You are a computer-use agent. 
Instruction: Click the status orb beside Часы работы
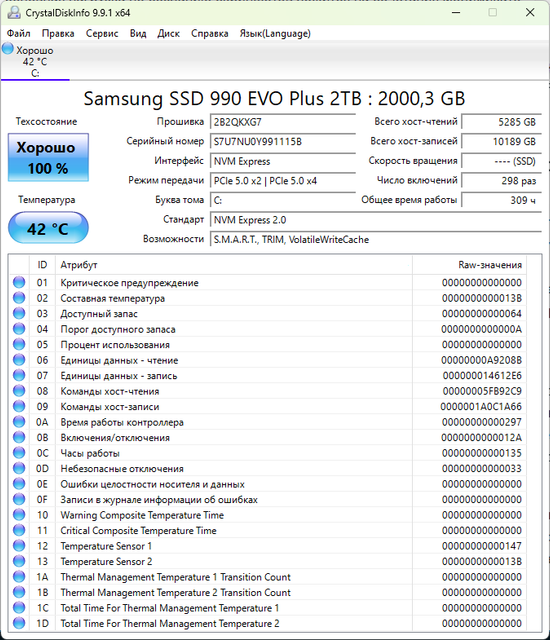click(x=19, y=453)
